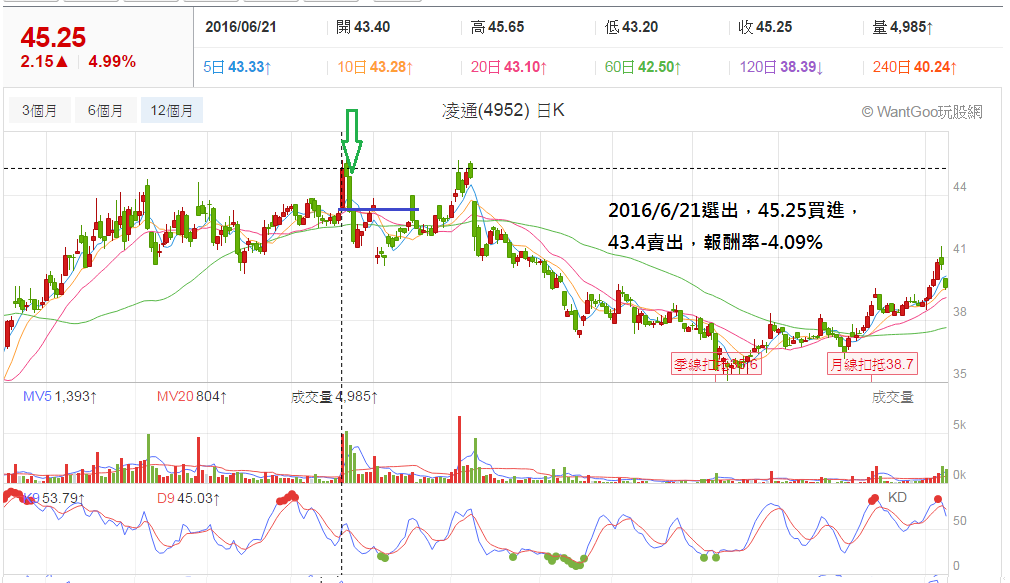Select the 12個月 time range tab
This screenshot has height=583, width=1010.
point(171,111)
